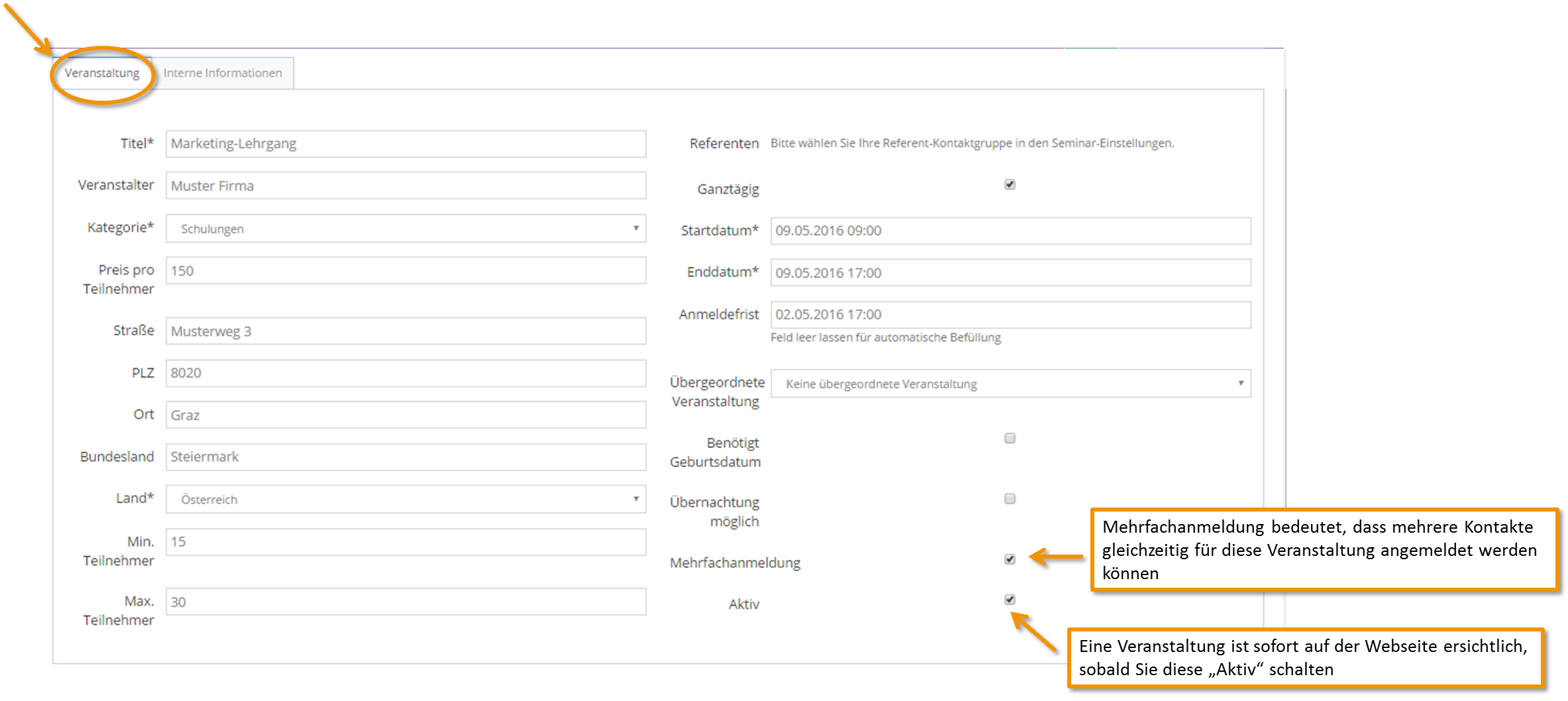
Task: Toggle the Ganztägig checkbox
Action: pos(1010,184)
